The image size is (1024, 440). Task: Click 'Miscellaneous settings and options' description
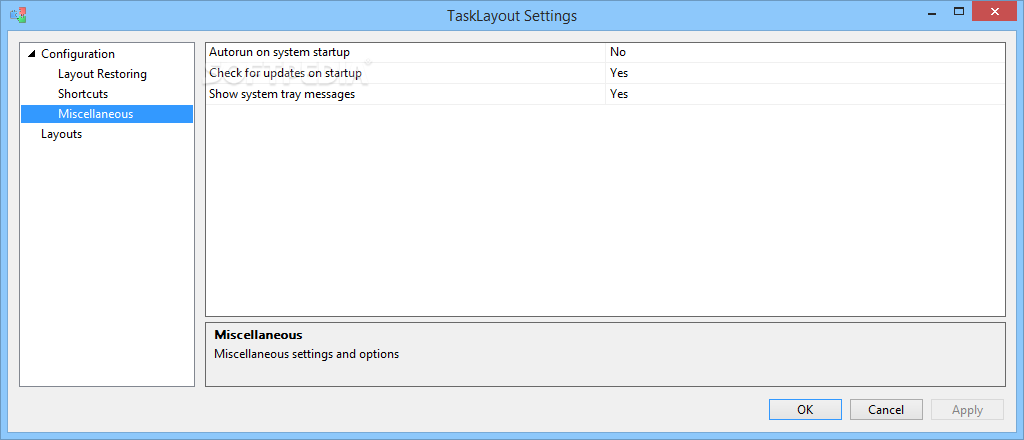306,354
